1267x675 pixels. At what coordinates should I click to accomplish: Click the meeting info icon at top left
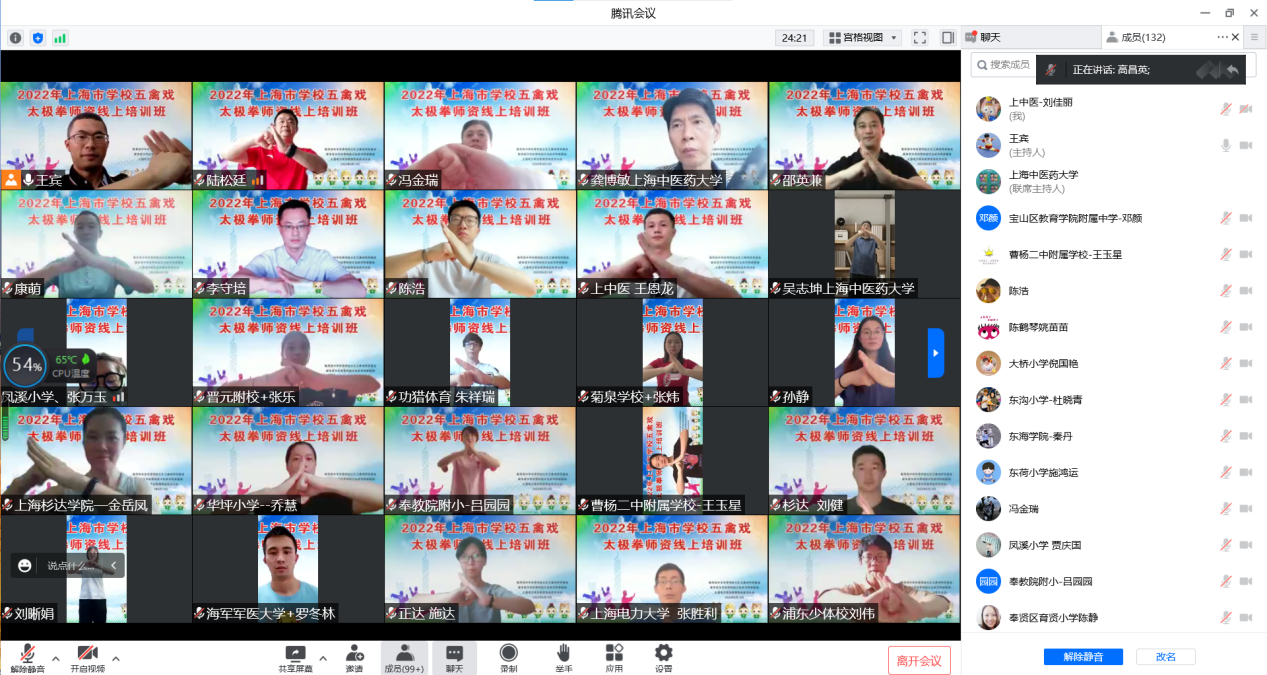(16, 38)
